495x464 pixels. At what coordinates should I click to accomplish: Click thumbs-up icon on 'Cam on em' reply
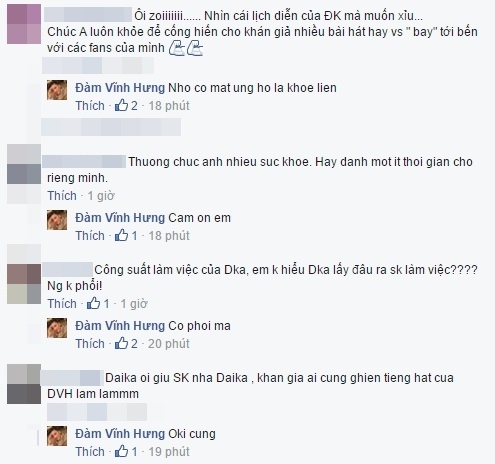pos(121,236)
